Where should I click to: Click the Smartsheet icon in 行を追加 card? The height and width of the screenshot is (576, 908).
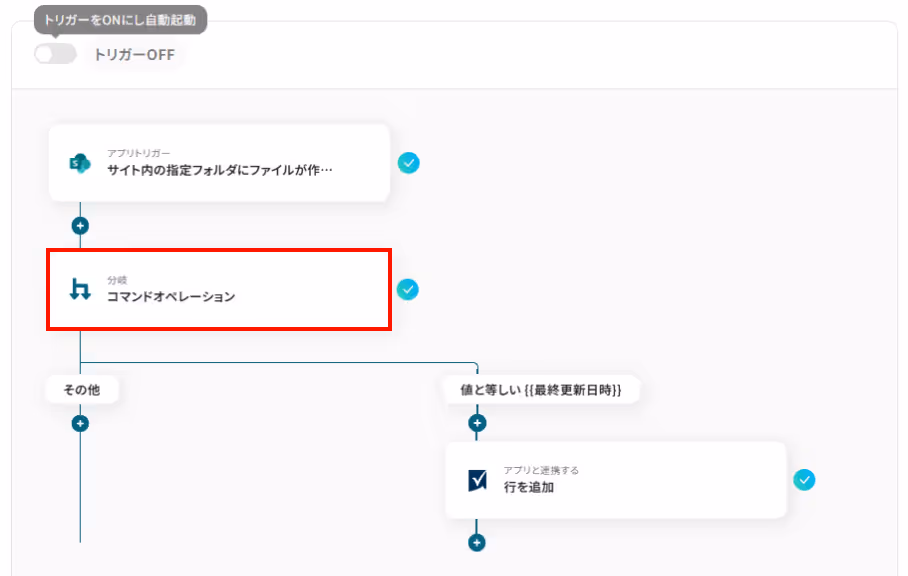pos(477,480)
